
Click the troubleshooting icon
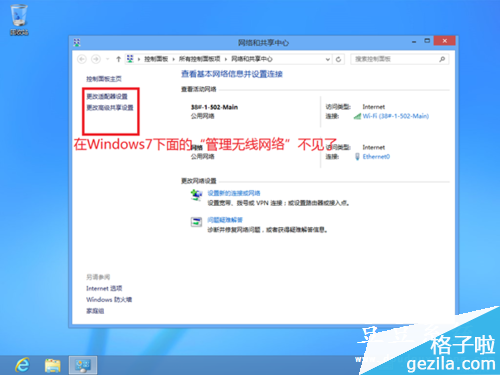click(x=196, y=221)
